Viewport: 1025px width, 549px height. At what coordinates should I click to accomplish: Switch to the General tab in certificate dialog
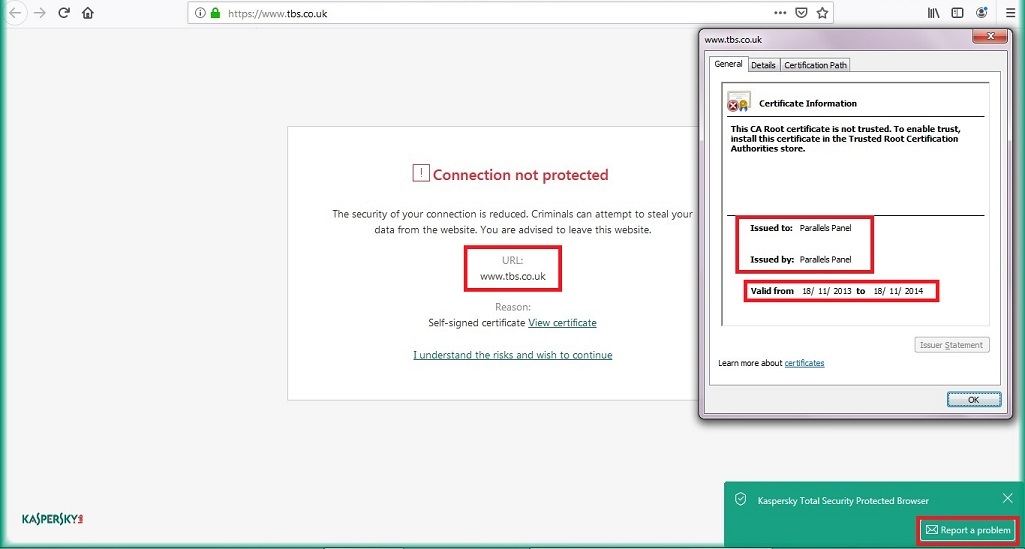pos(728,64)
